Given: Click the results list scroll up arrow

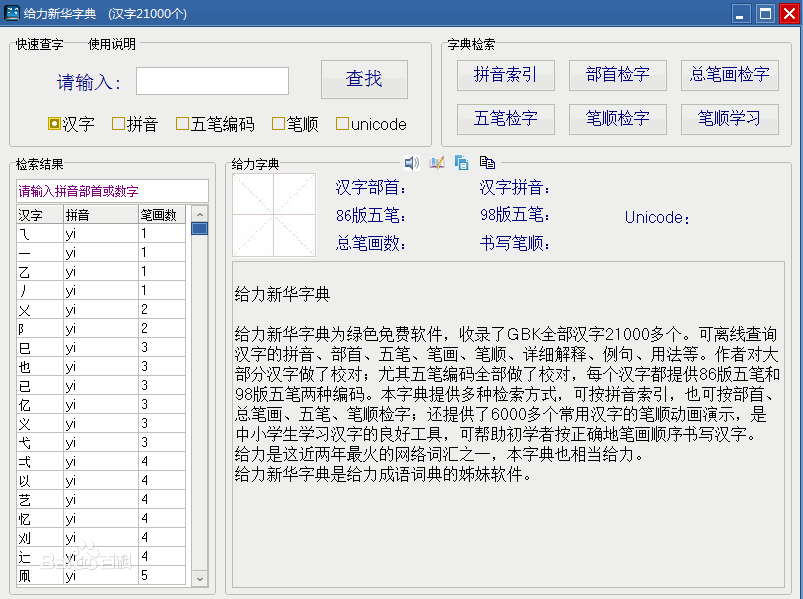Looking at the screenshot, I should [200, 214].
